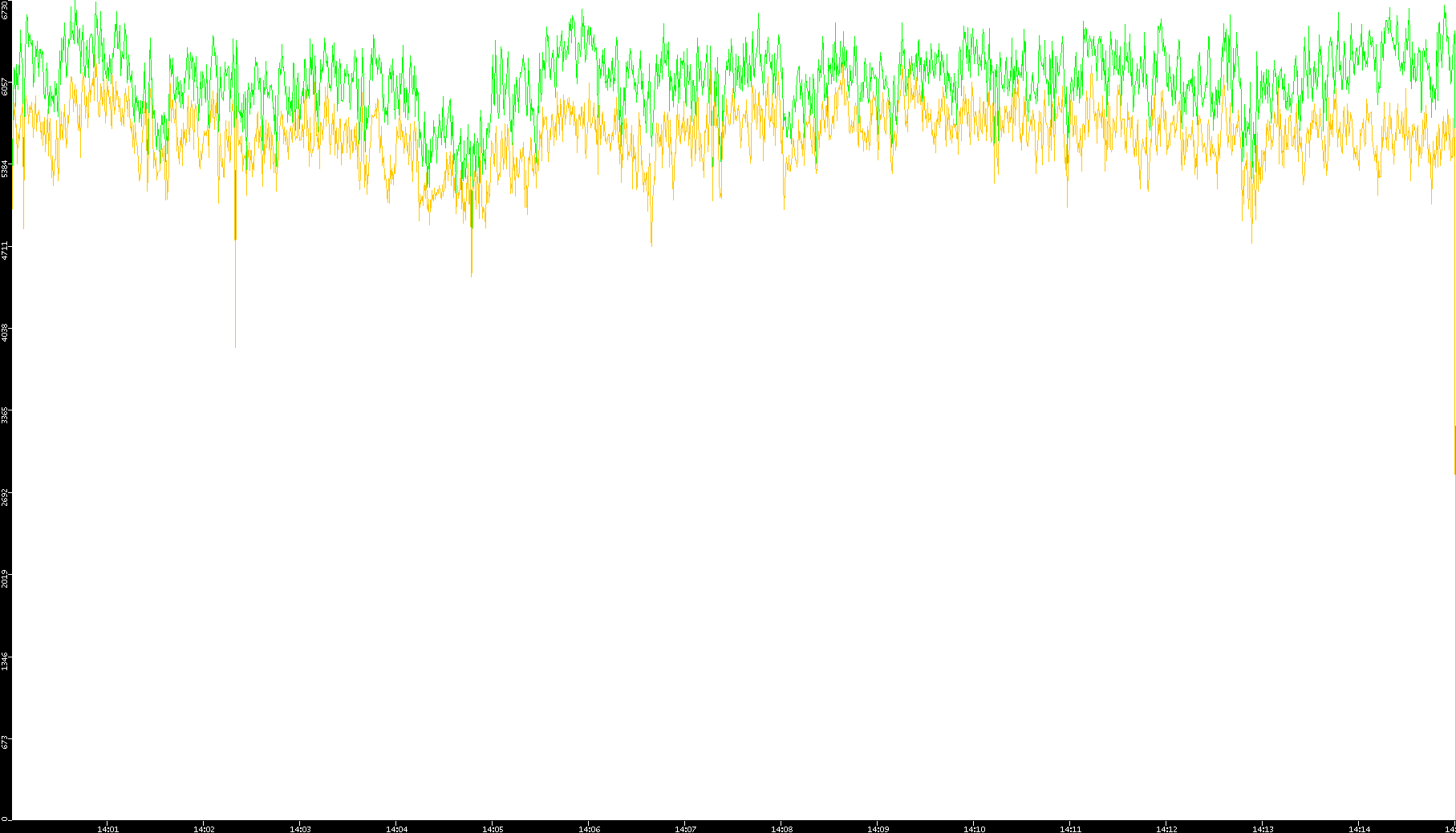This screenshot has width=1456, height=833.
Task: Click the 1346 vertical axis label
Action: [x=5, y=661]
